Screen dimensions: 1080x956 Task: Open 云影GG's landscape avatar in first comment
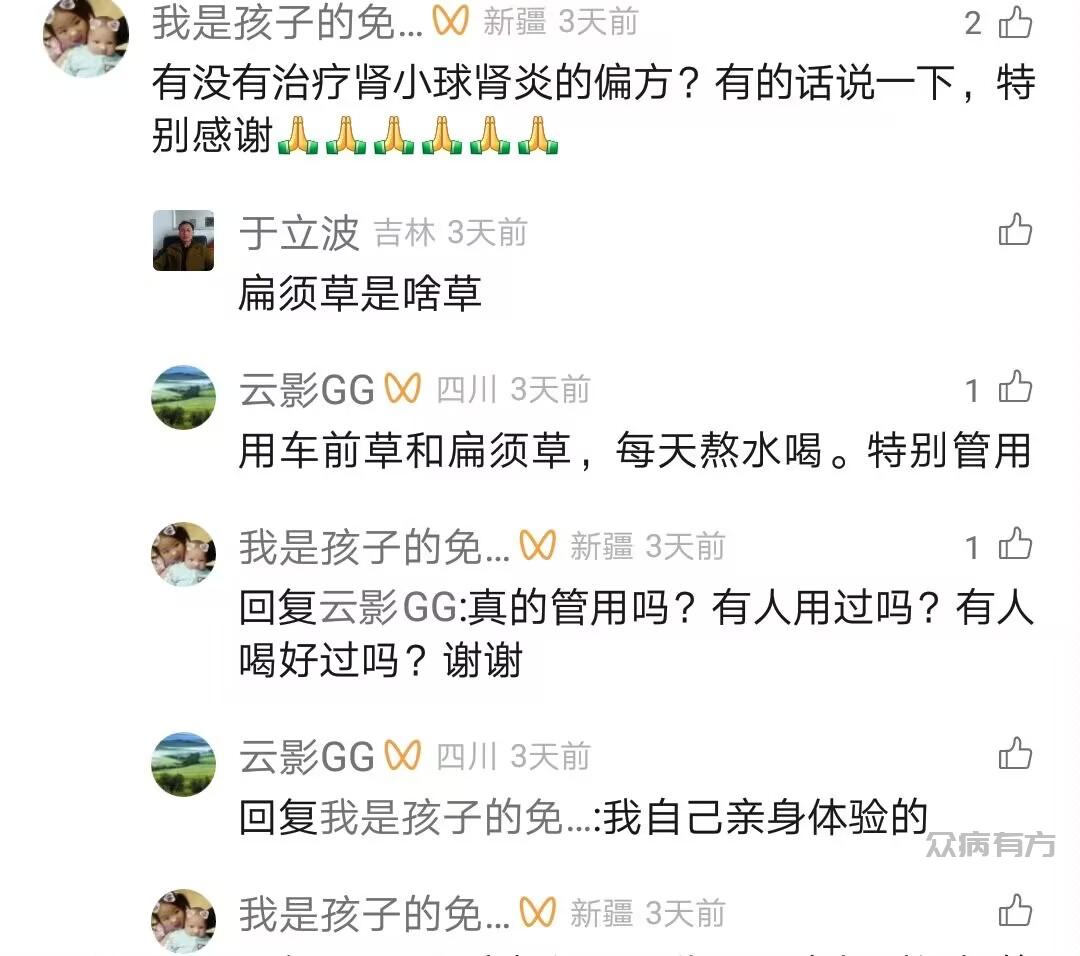point(183,397)
